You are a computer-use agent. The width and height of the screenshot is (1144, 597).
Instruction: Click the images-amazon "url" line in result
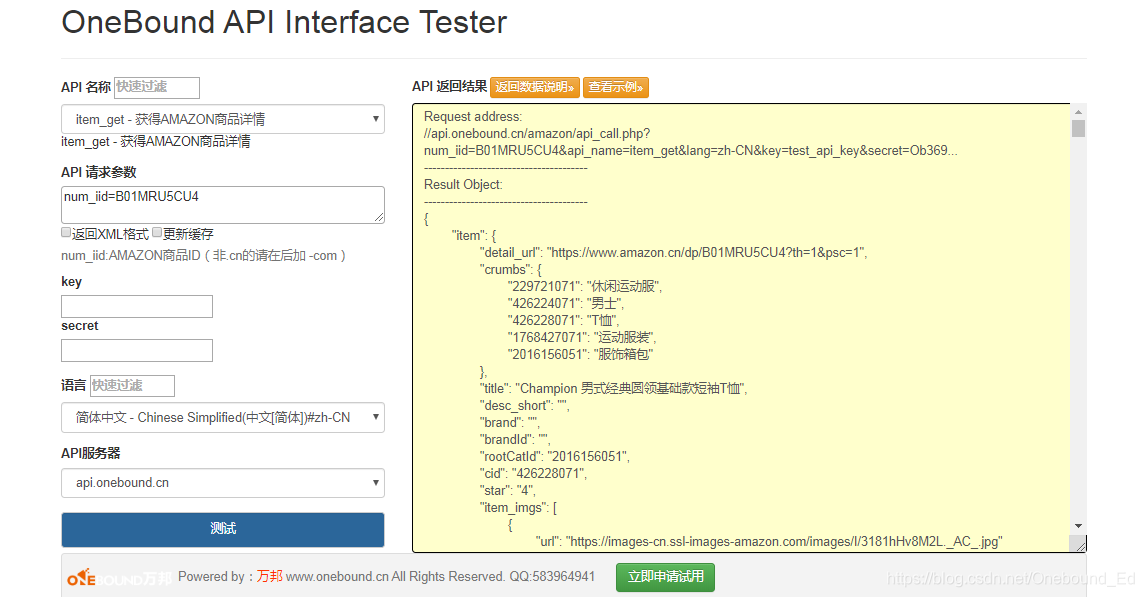(x=769, y=542)
